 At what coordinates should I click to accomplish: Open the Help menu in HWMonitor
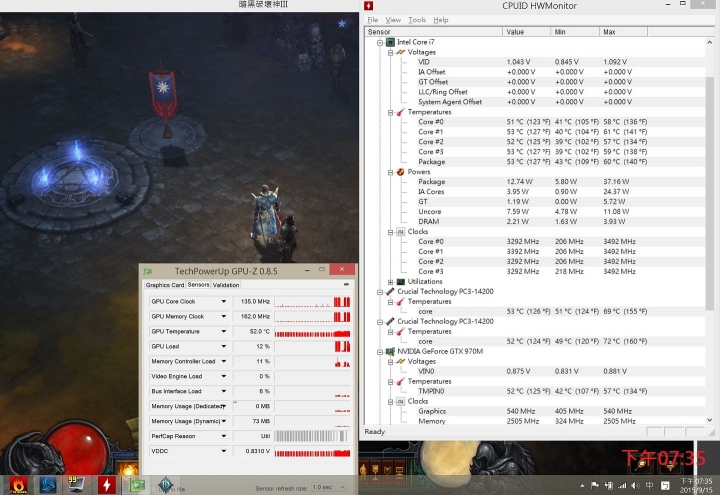tap(441, 20)
